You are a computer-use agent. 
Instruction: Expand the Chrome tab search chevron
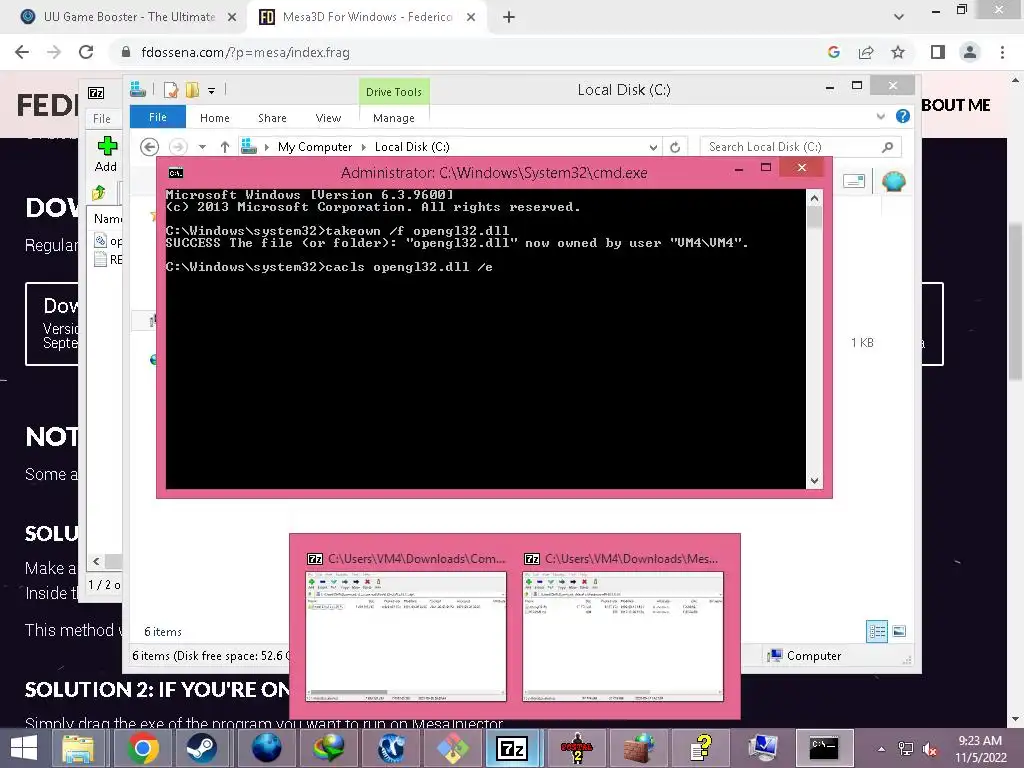[899, 17]
